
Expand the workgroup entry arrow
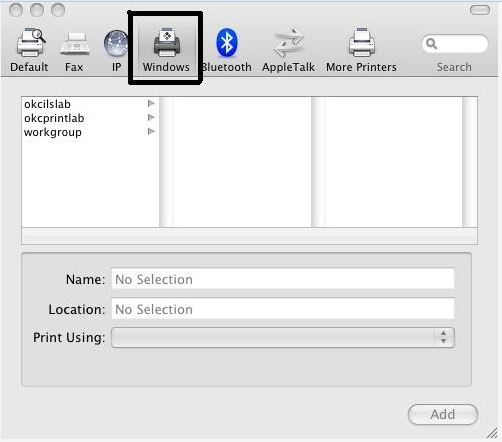[x=151, y=132]
